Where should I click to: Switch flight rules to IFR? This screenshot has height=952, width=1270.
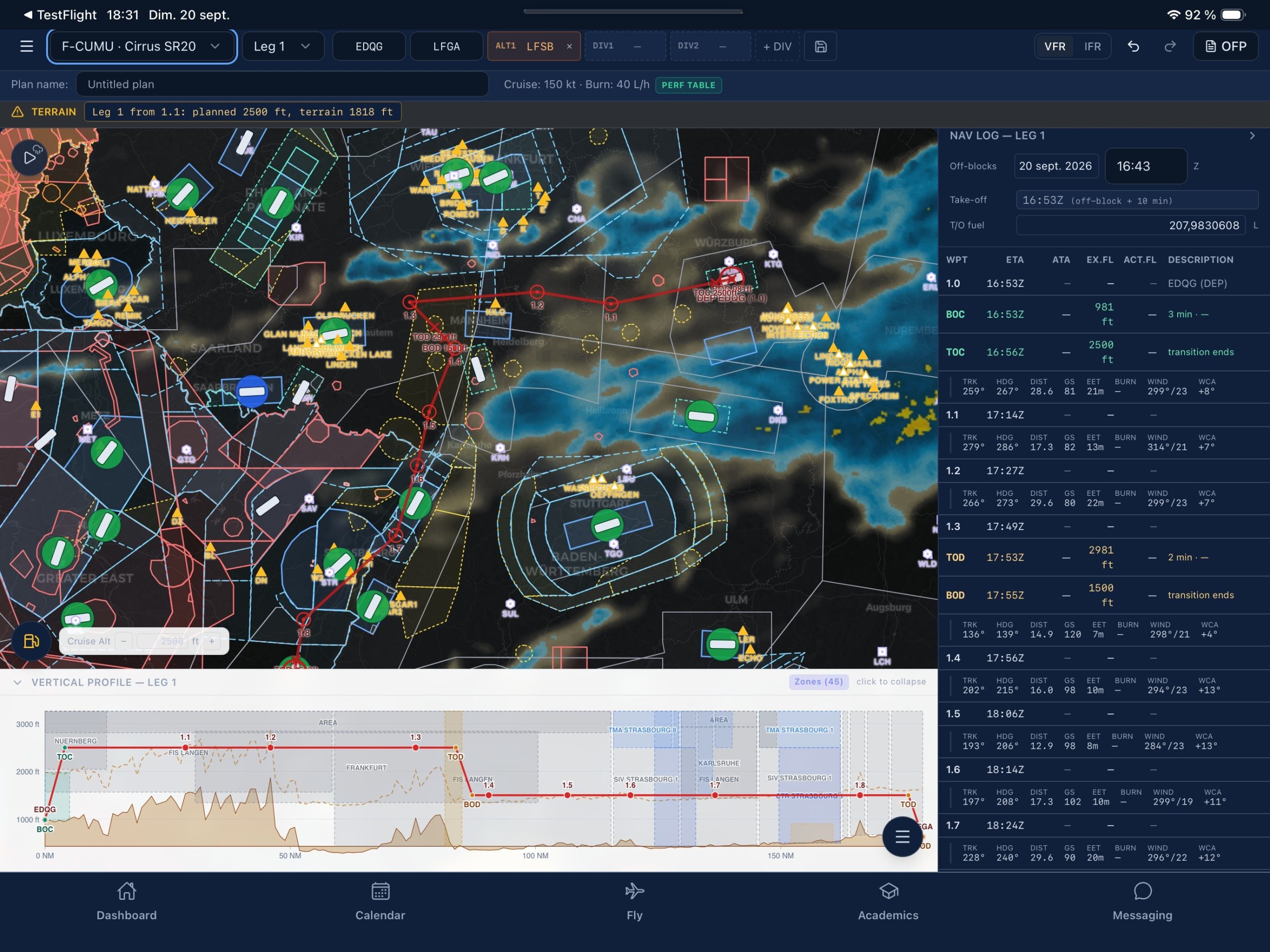[x=1092, y=47]
